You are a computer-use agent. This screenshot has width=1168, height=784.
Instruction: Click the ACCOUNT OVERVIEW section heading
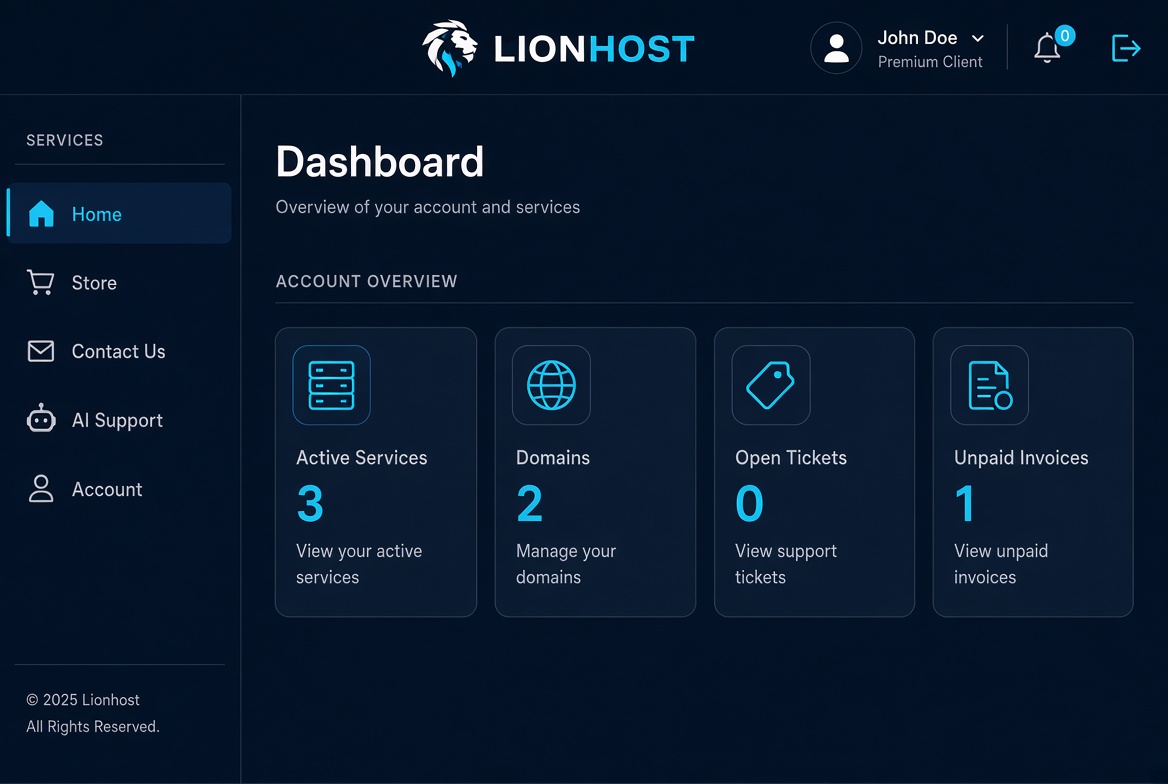click(x=366, y=281)
